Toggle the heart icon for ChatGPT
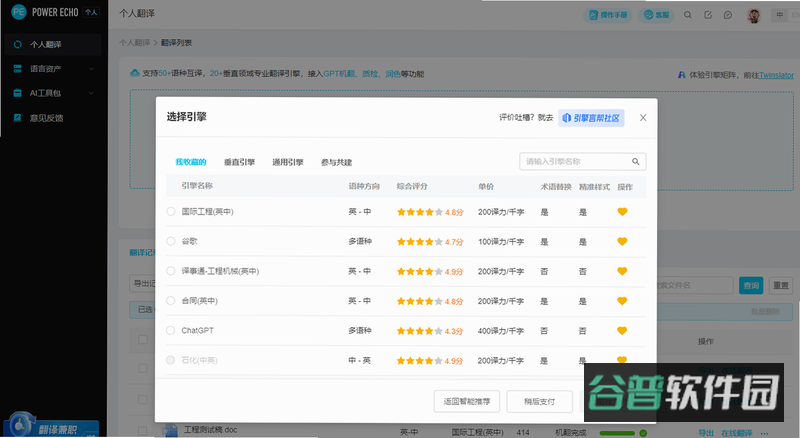This screenshot has width=800, height=438. [x=622, y=330]
